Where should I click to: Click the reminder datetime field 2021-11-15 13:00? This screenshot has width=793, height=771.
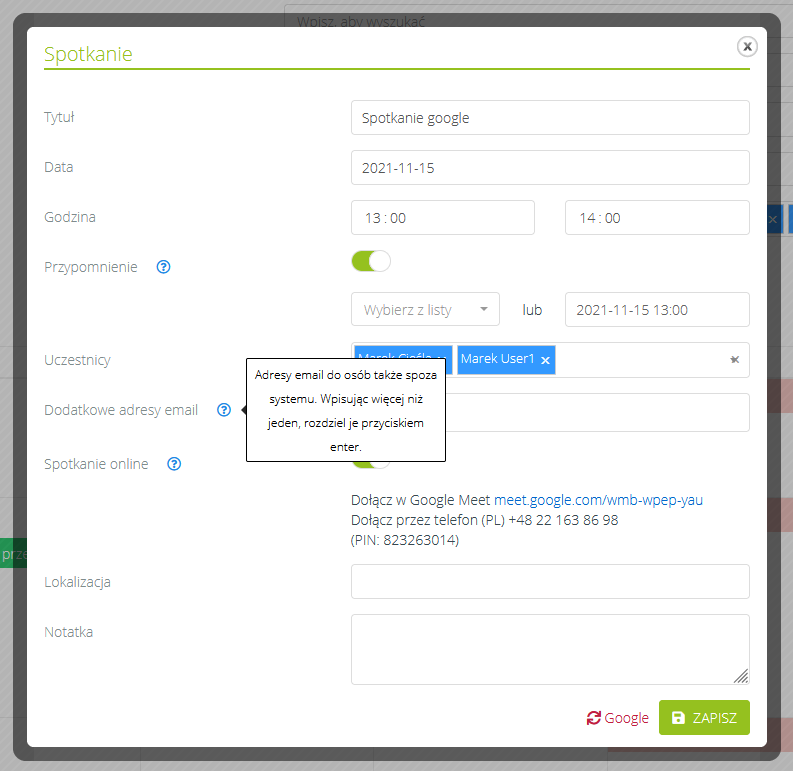click(x=656, y=310)
